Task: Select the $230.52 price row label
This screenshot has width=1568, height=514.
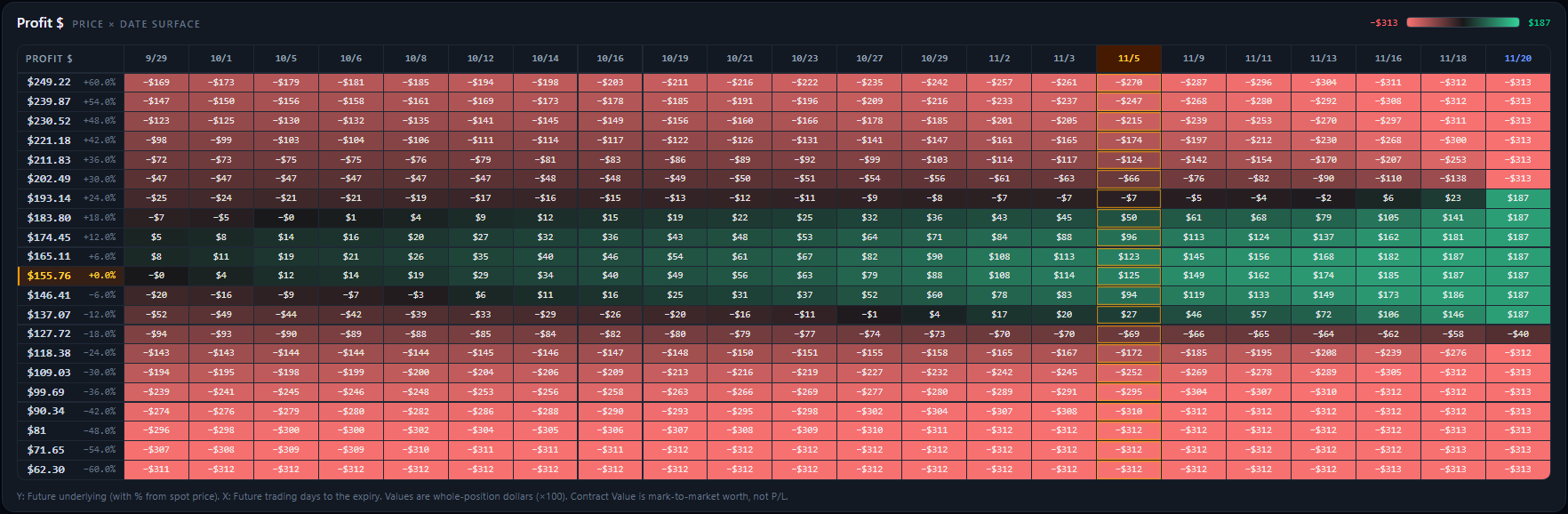Action: (71, 121)
